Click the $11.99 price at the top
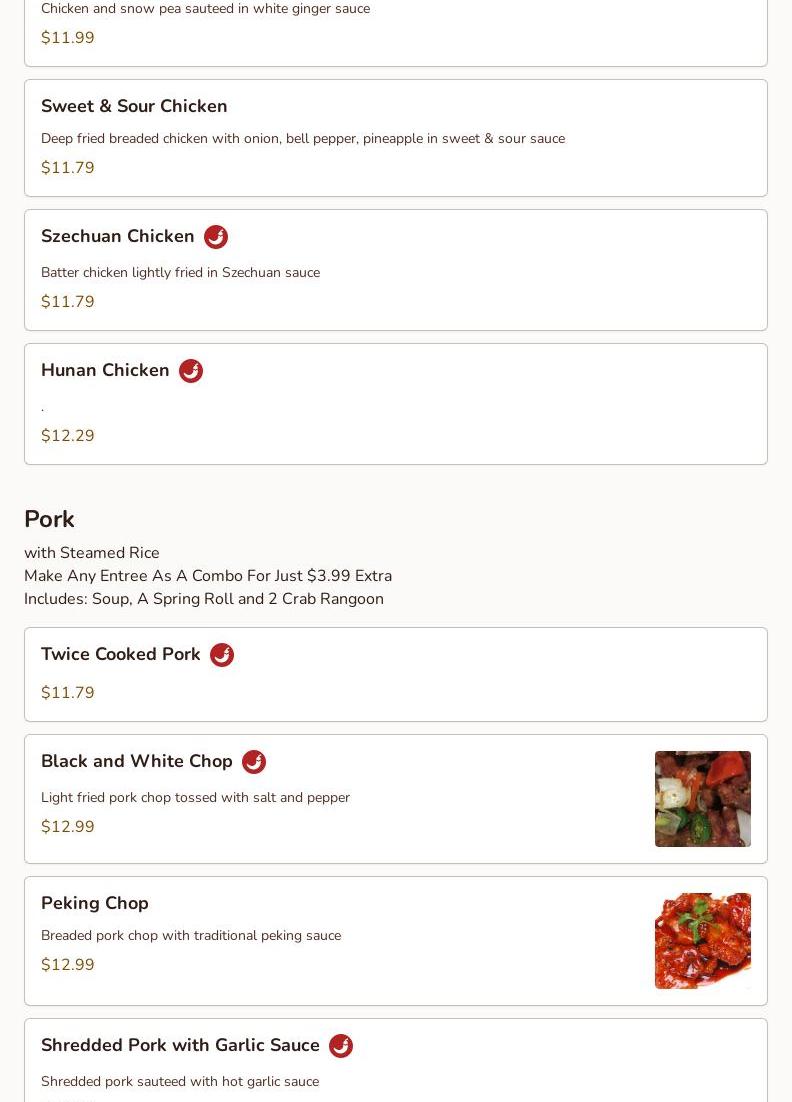 [x=68, y=38]
